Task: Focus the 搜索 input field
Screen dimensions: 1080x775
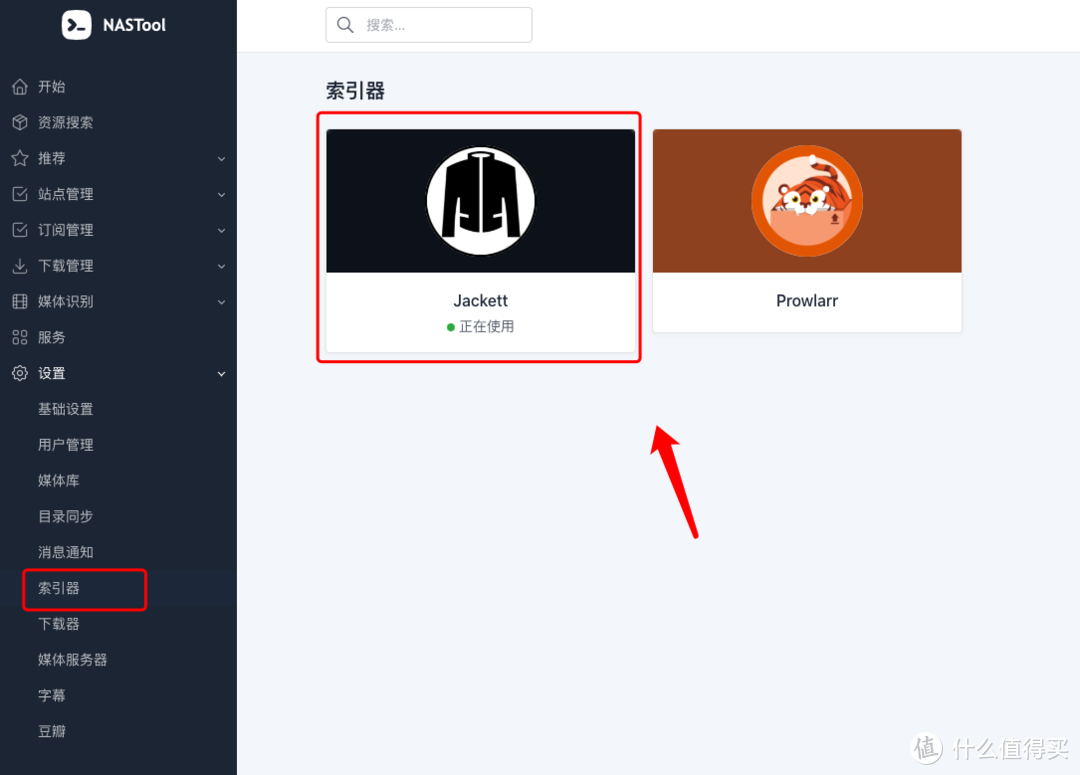Action: [x=440, y=25]
